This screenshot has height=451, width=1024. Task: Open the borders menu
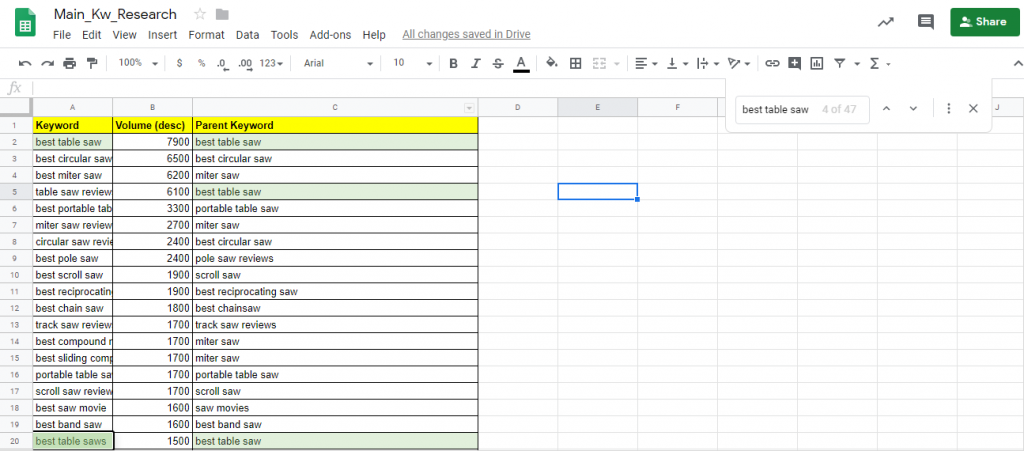575,63
